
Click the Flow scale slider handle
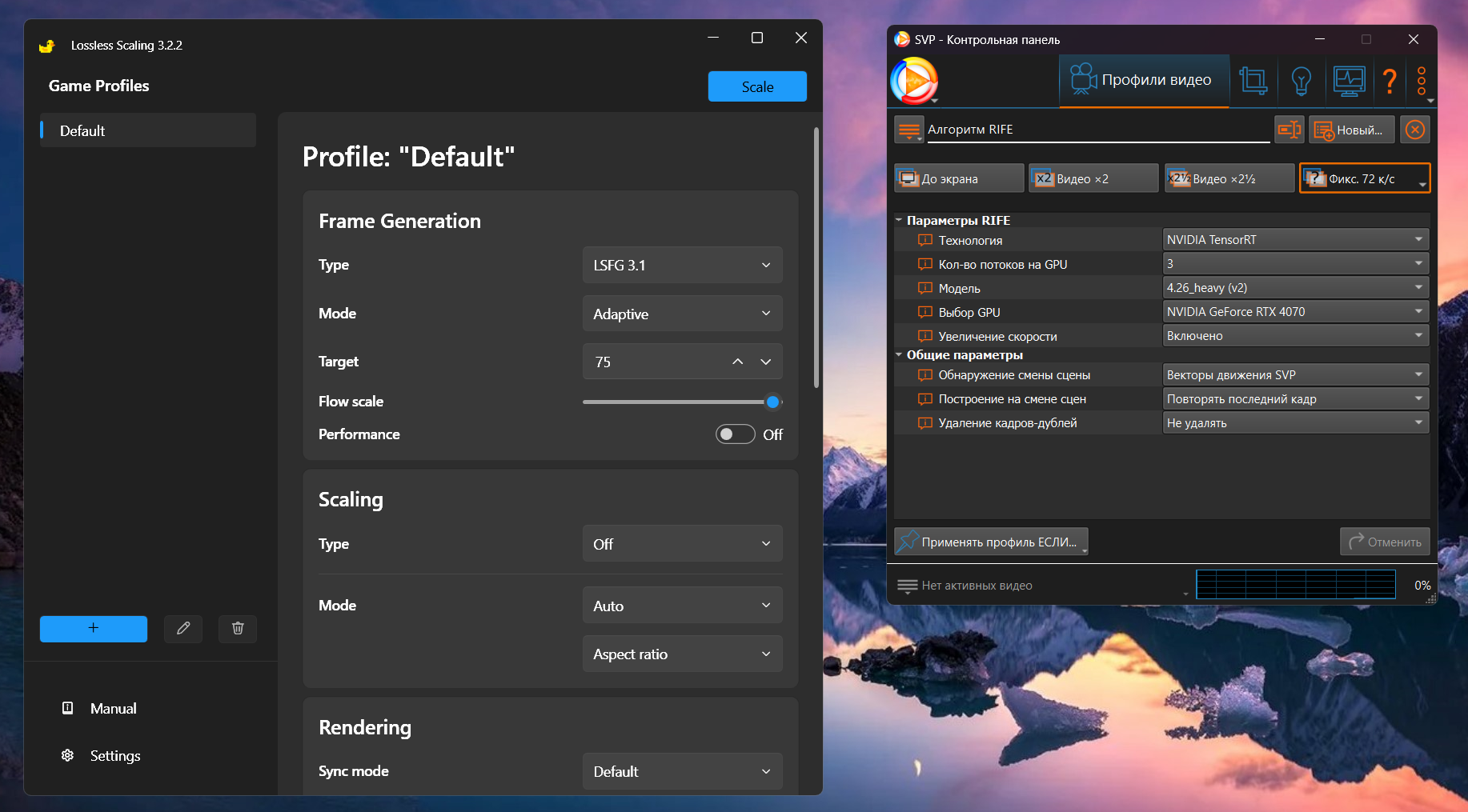point(772,402)
